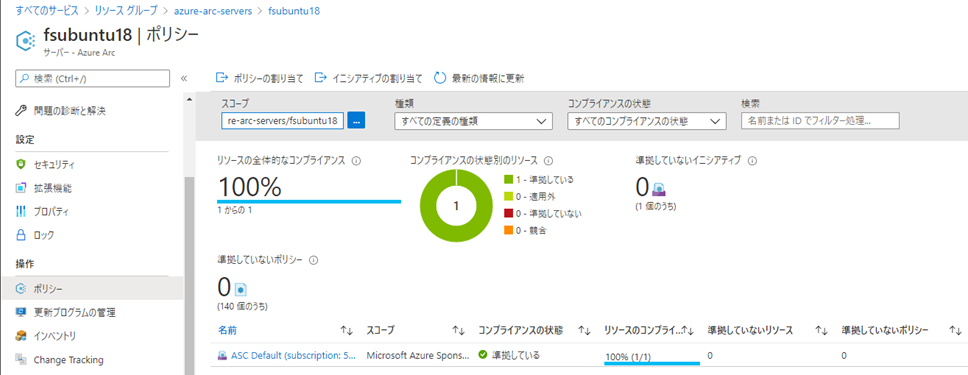
Task: Click green 準拠している legend swatch
Action: tap(509, 180)
